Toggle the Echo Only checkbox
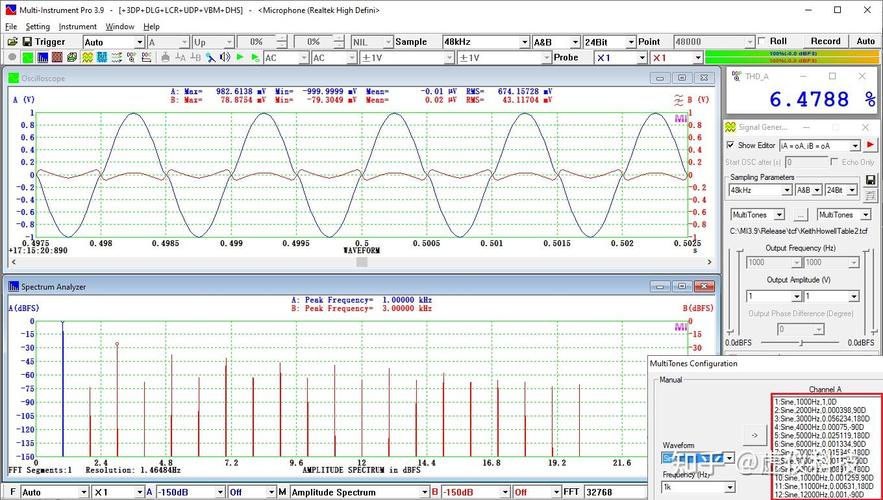 [x=834, y=162]
